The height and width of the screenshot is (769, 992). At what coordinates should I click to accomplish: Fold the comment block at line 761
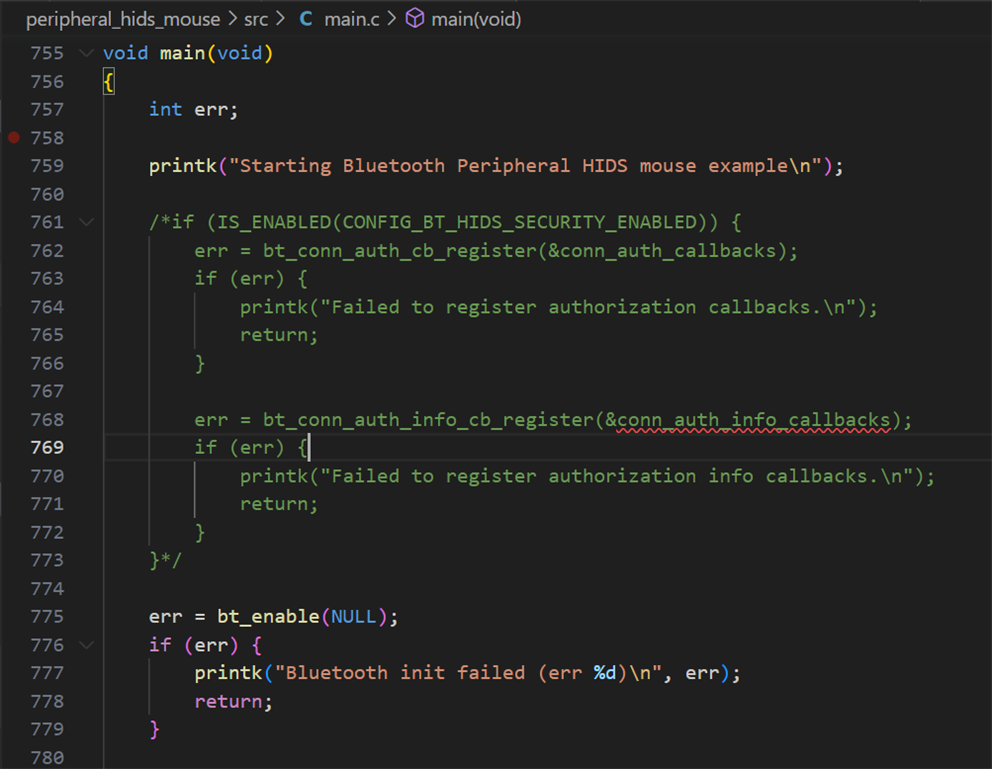pyautogui.click(x=86, y=222)
